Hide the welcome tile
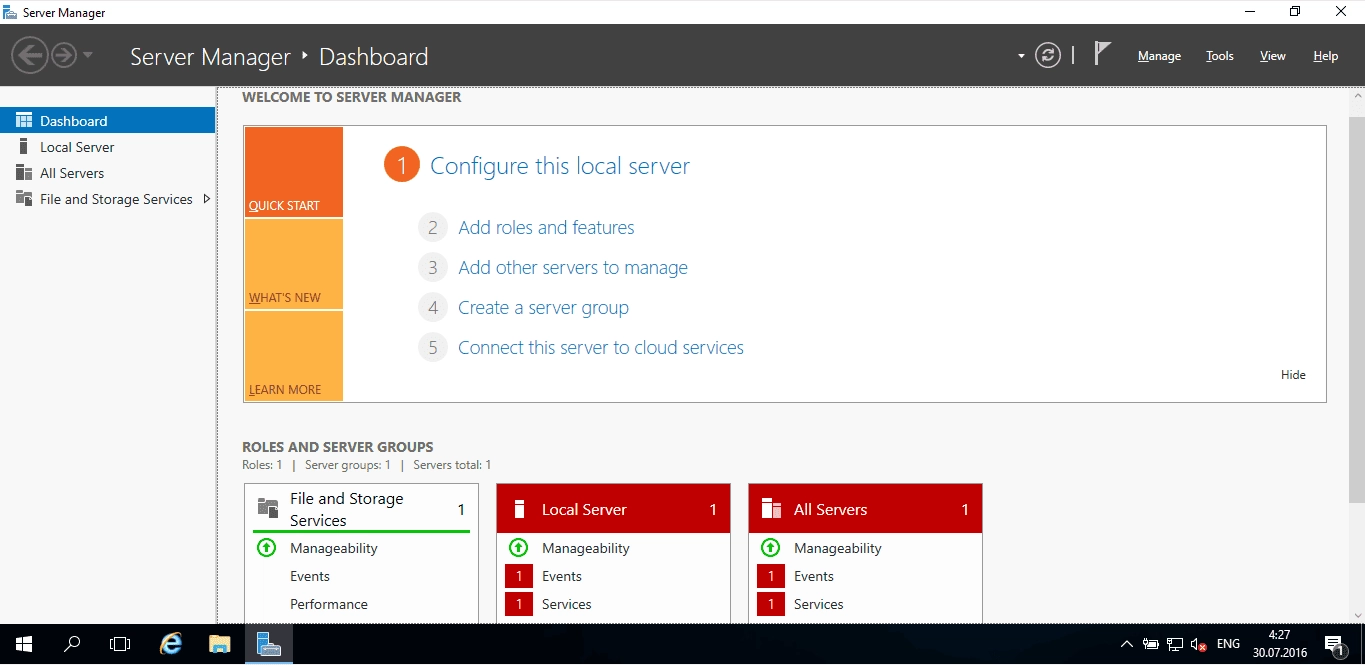 point(1293,375)
